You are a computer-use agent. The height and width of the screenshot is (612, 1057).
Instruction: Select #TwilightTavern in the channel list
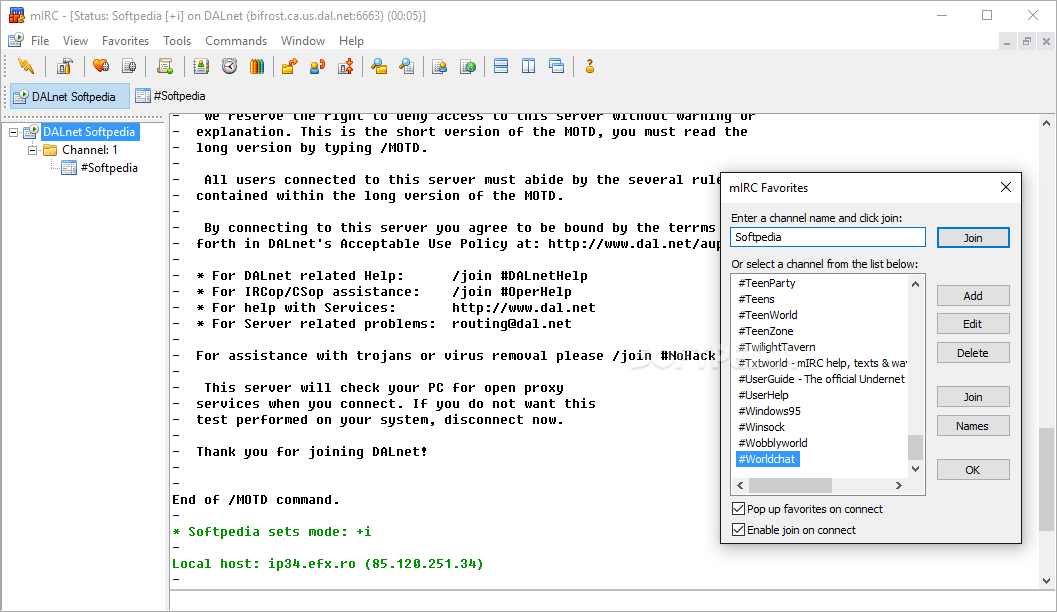point(777,347)
